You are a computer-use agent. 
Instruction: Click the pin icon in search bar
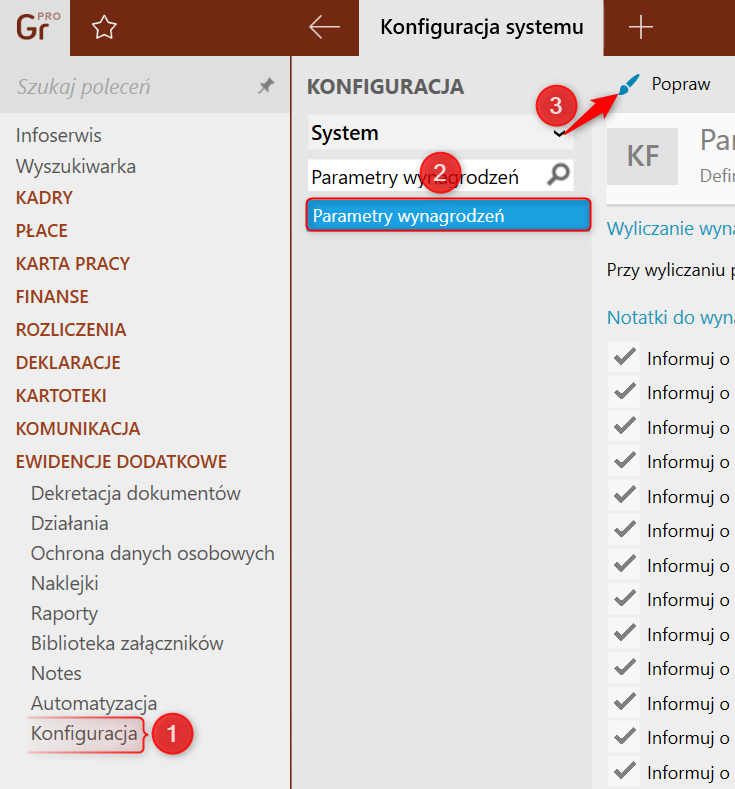point(265,87)
